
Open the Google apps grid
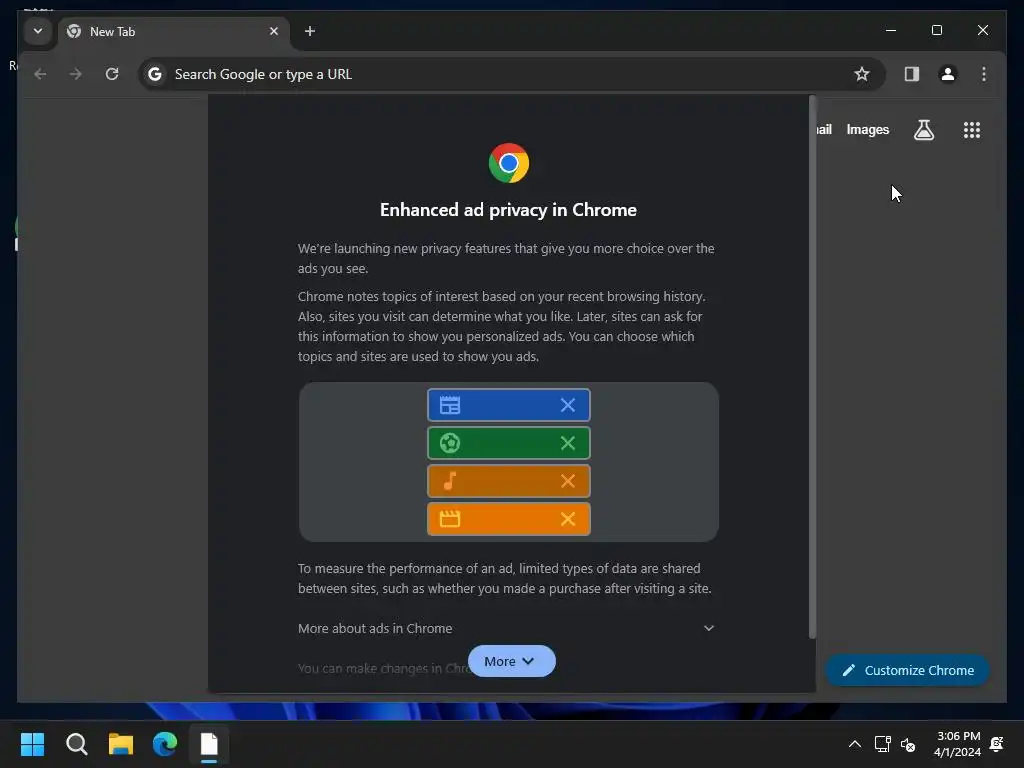(972, 130)
